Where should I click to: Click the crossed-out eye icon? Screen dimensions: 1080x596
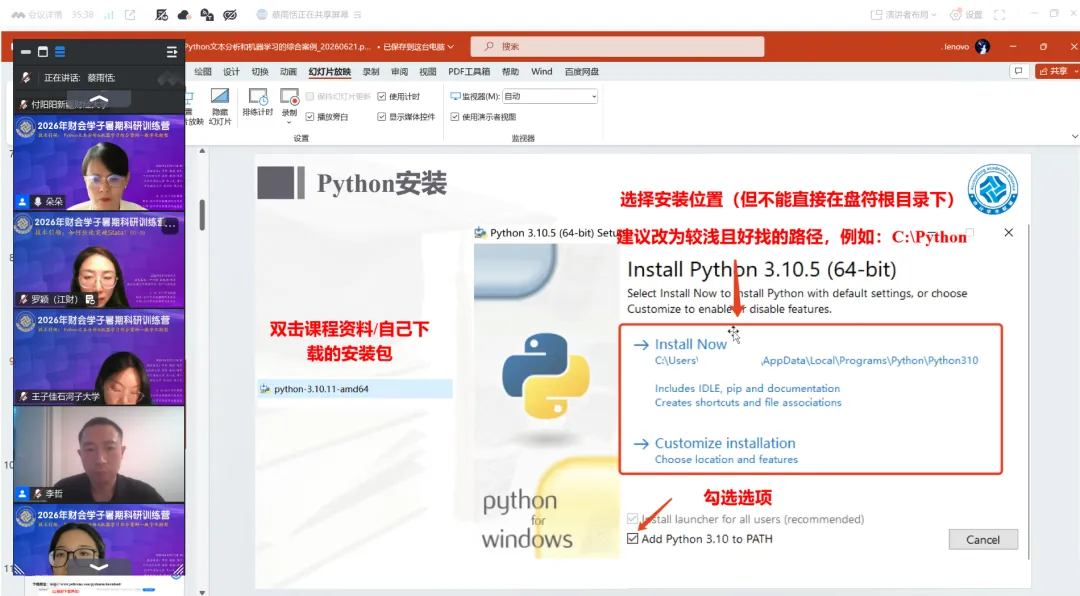(230, 14)
